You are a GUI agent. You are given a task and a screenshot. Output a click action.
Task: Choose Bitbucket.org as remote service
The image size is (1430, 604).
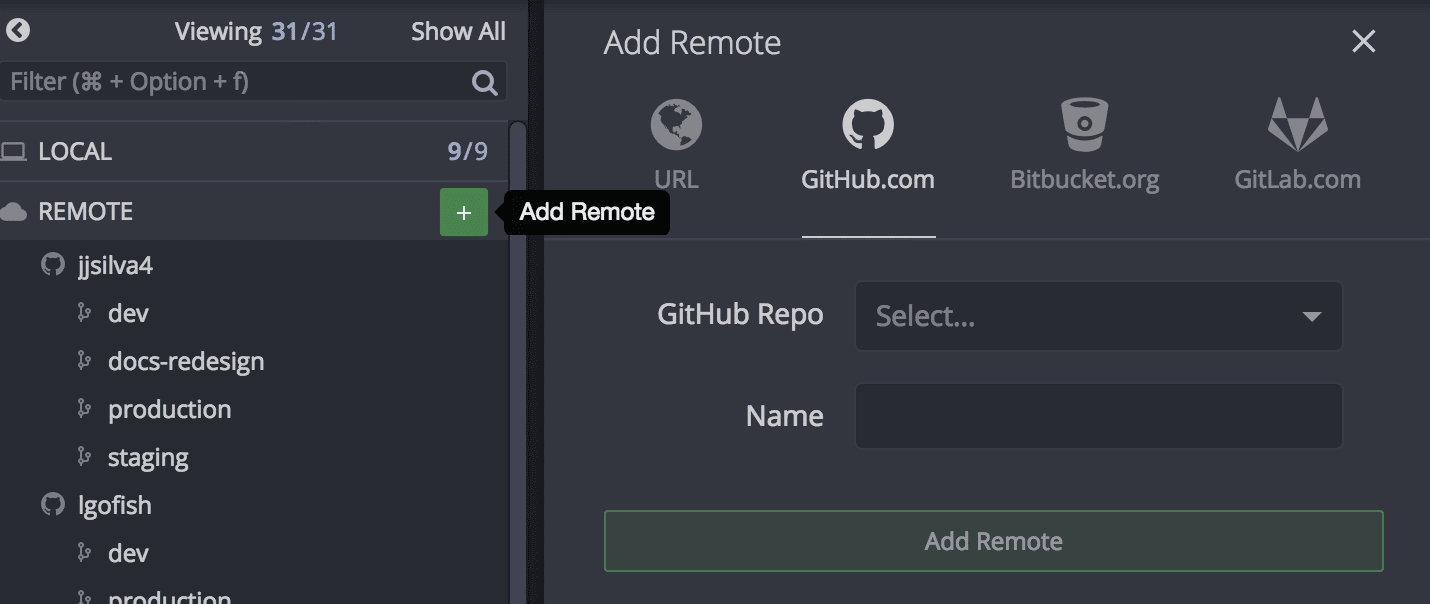click(x=1084, y=140)
